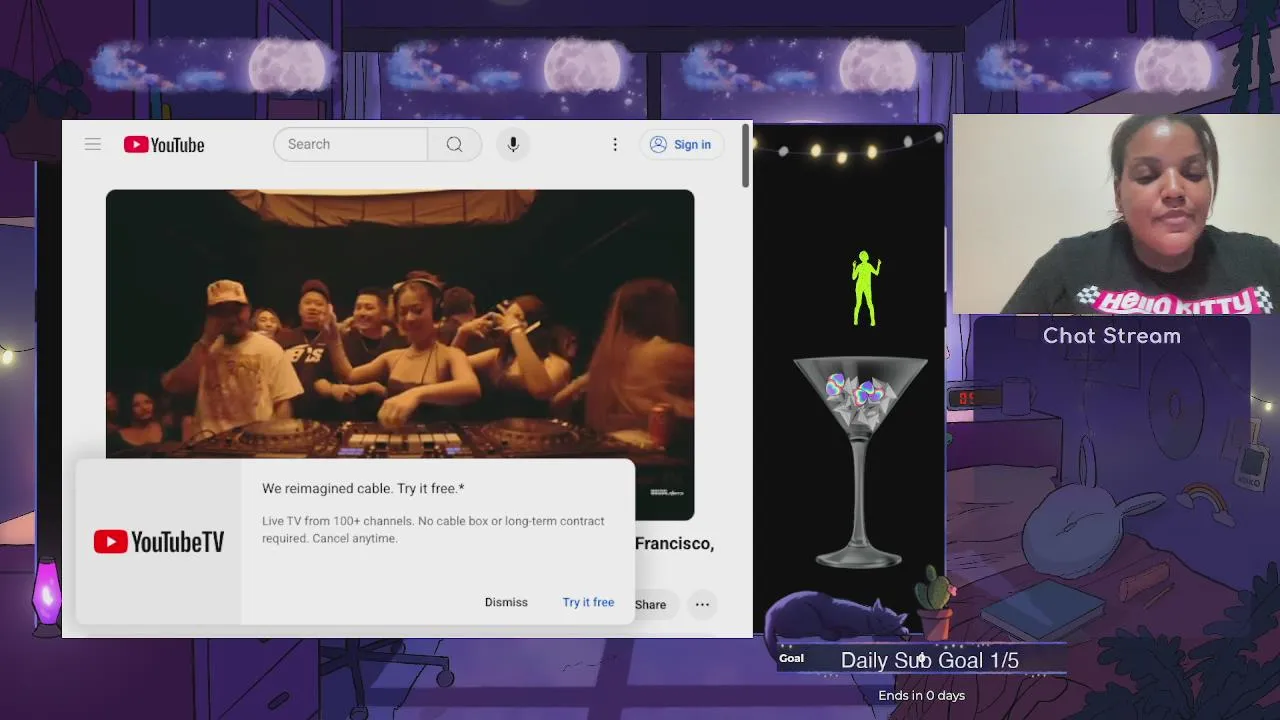The width and height of the screenshot is (1280, 720).
Task: Click the YouTubeTV logo in promo
Action: pyautogui.click(x=159, y=542)
